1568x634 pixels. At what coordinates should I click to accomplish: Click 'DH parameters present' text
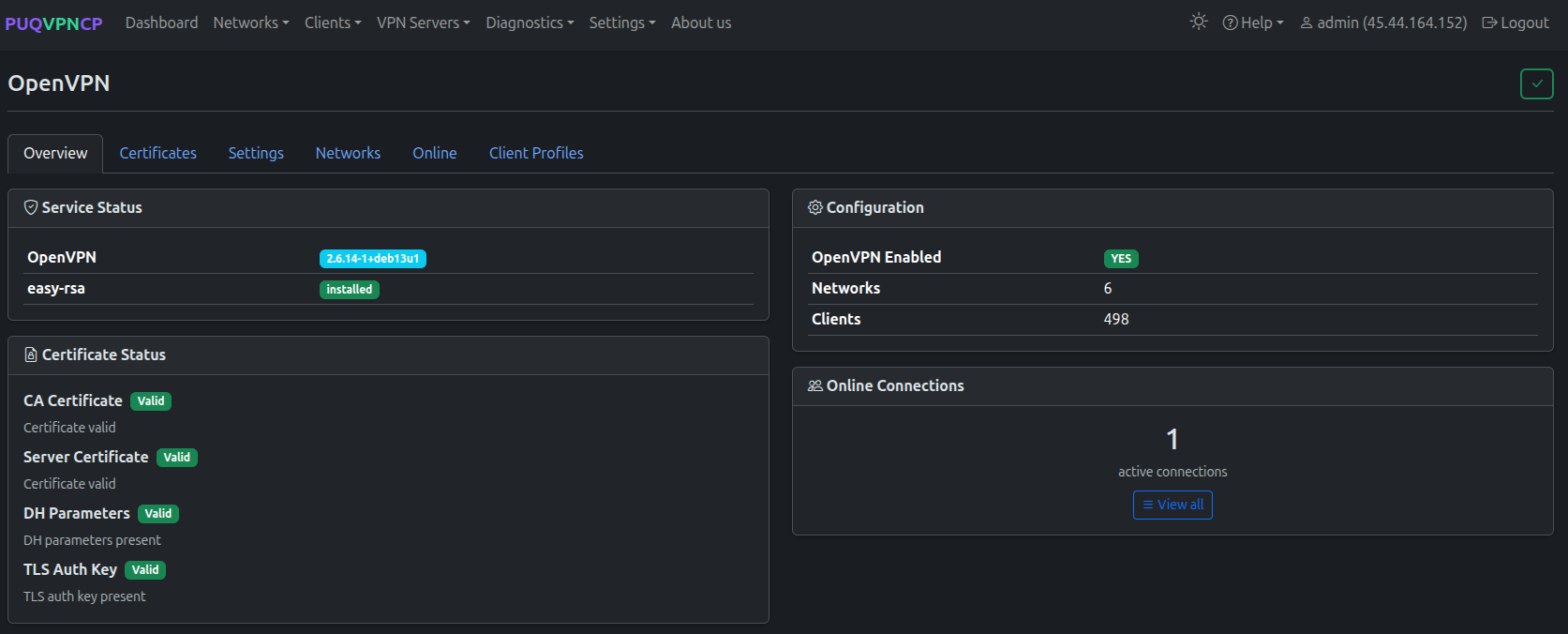click(x=92, y=540)
